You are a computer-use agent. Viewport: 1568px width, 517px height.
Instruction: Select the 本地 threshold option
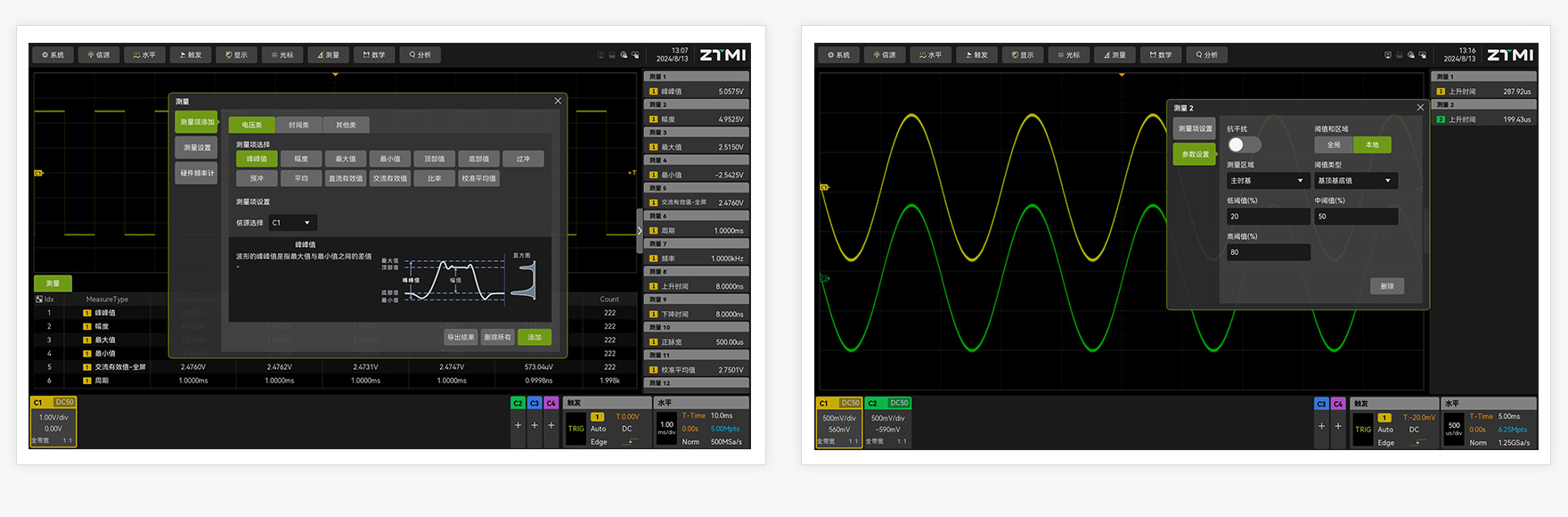[x=1372, y=144]
